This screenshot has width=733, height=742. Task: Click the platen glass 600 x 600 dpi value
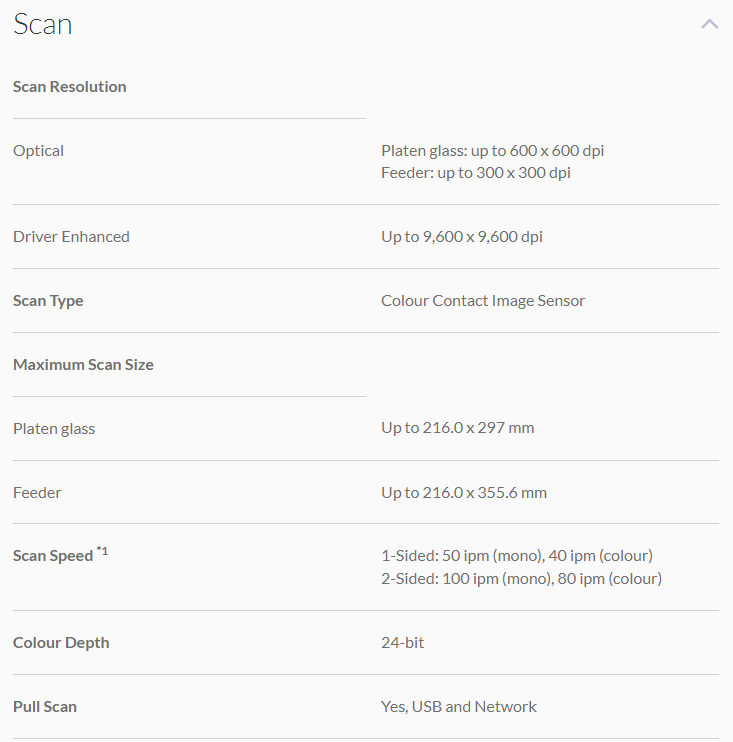(x=492, y=151)
